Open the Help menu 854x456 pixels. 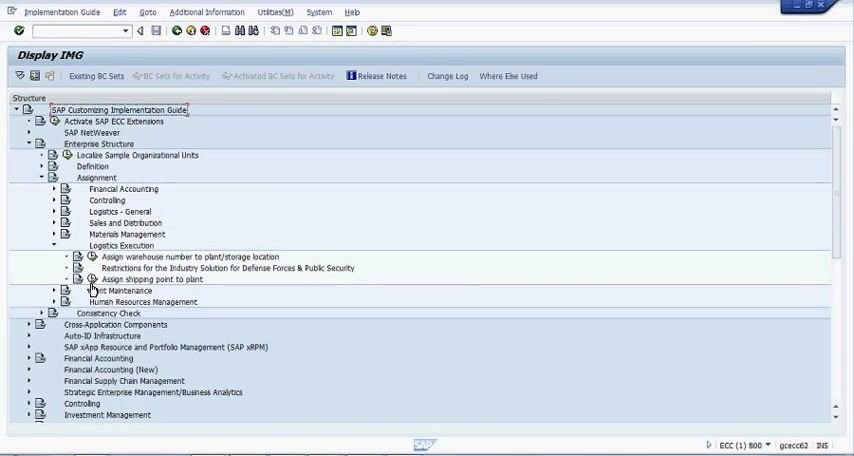point(352,12)
